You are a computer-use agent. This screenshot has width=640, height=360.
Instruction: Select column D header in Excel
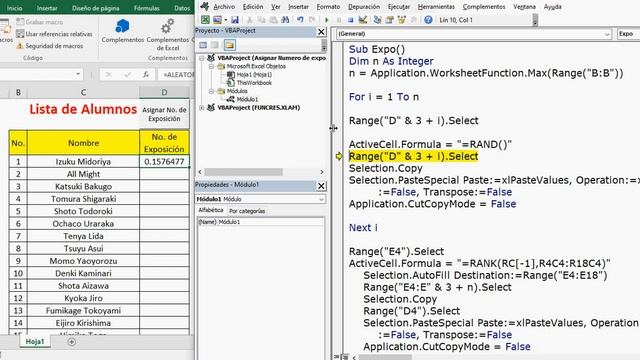pos(164,92)
